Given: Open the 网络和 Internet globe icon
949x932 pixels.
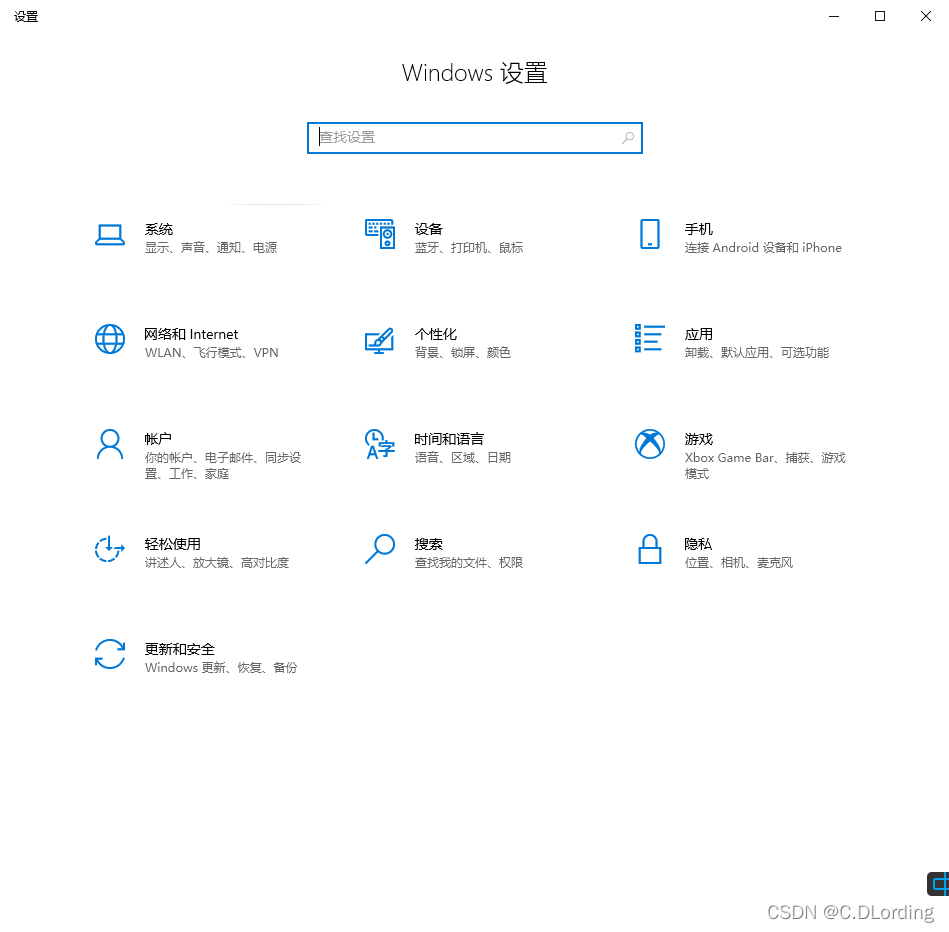Looking at the screenshot, I should (110, 339).
